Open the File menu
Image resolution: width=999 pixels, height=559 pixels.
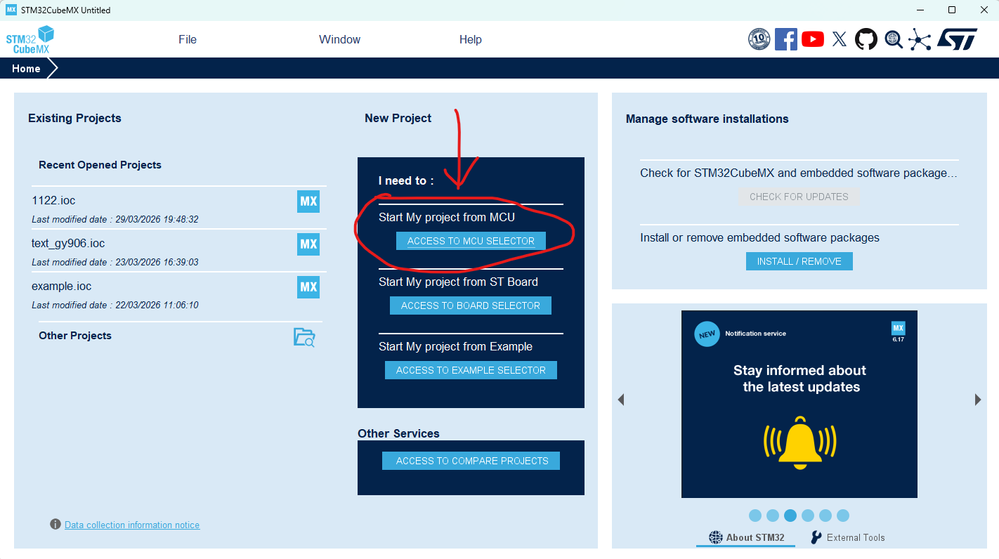pos(187,40)
